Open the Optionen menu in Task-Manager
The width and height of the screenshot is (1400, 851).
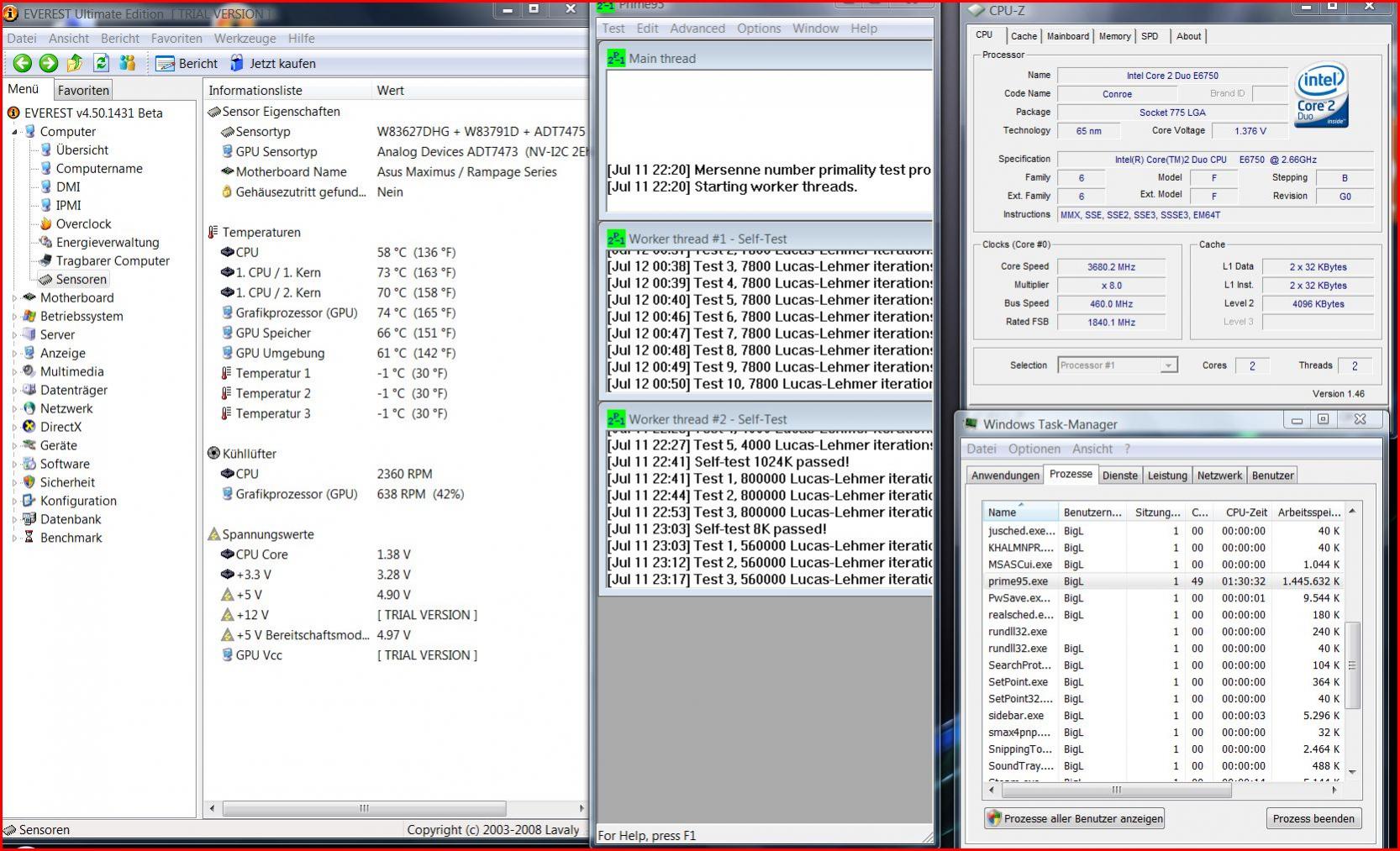1034,449
